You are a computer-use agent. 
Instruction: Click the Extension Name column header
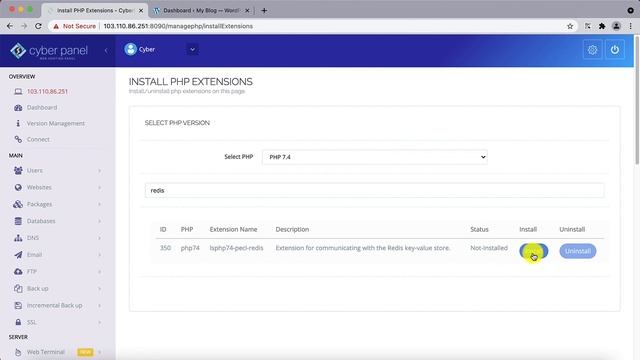coord(233,229)
